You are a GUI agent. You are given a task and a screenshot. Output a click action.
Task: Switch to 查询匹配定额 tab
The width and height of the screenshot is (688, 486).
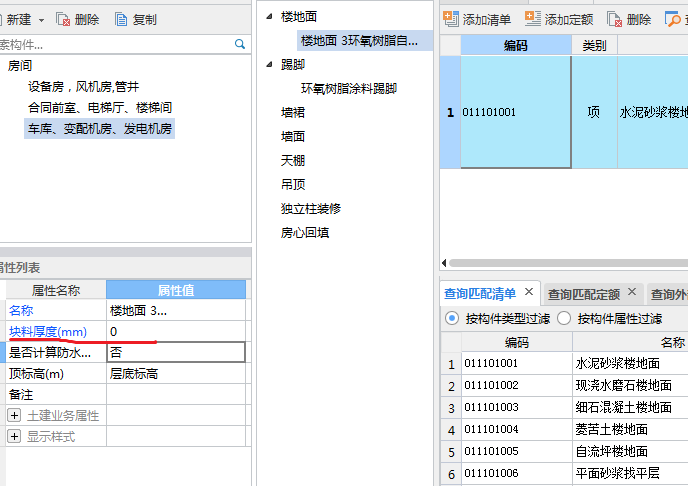(584, 294)
